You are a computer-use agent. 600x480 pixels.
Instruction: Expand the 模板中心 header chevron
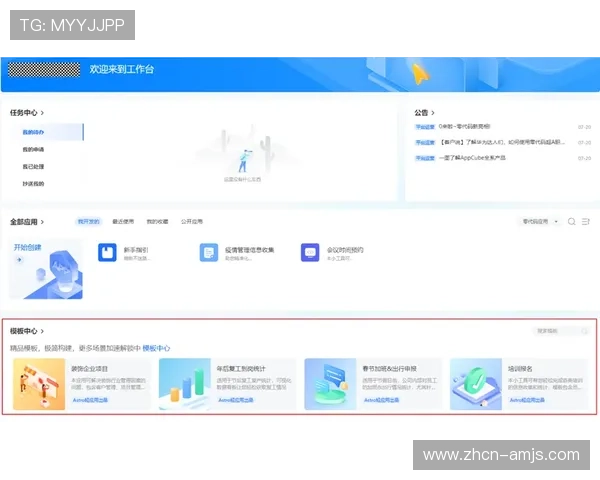pos(42,331)
